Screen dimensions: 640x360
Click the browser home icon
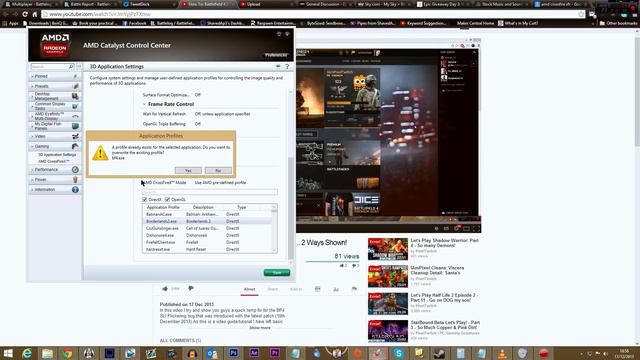(35, 14)
